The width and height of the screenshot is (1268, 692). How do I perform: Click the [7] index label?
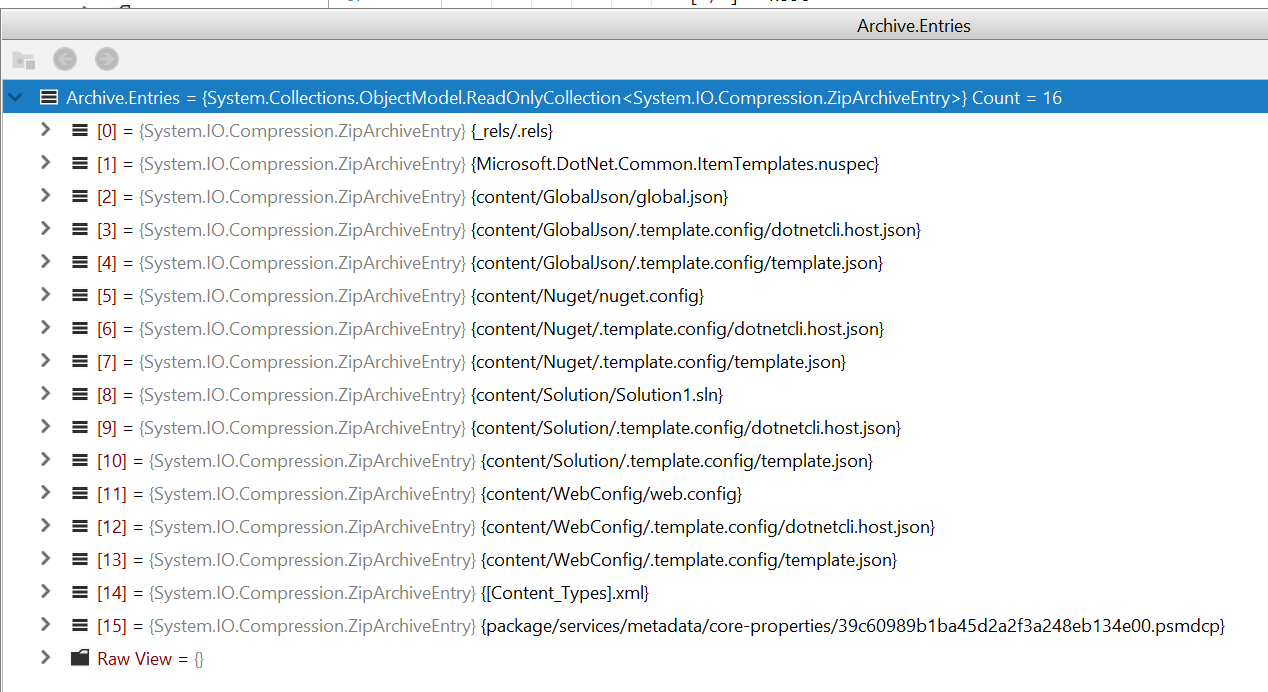tap(107, 362)
